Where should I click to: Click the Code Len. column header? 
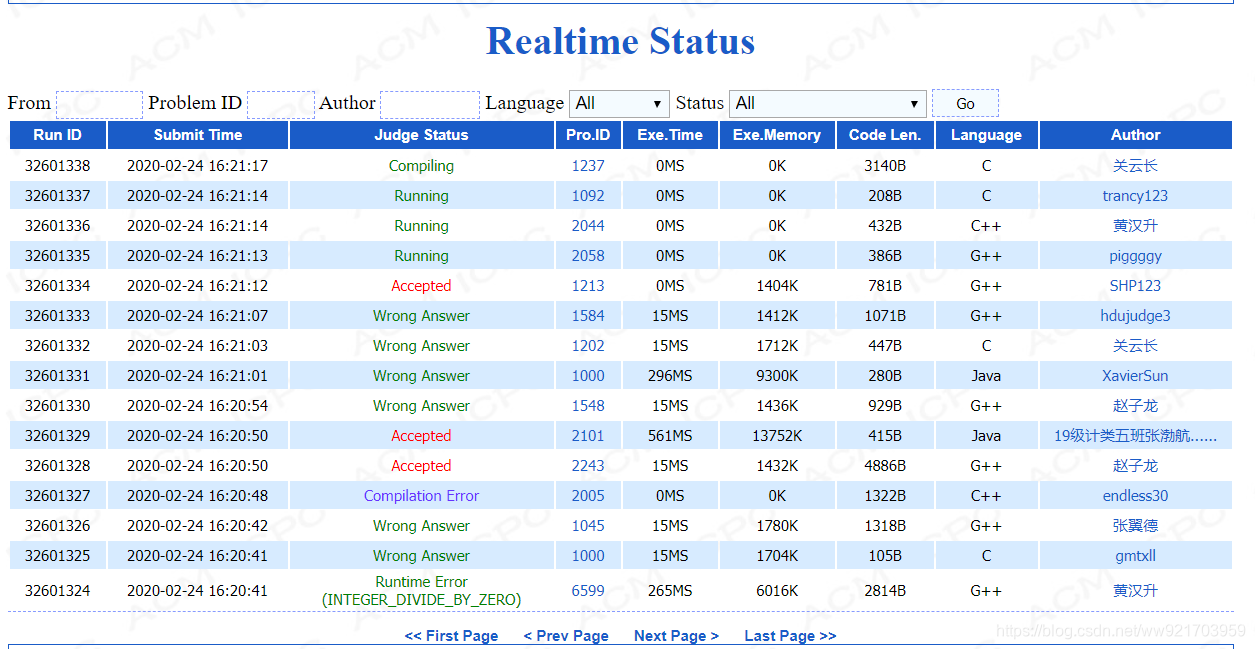885,135
